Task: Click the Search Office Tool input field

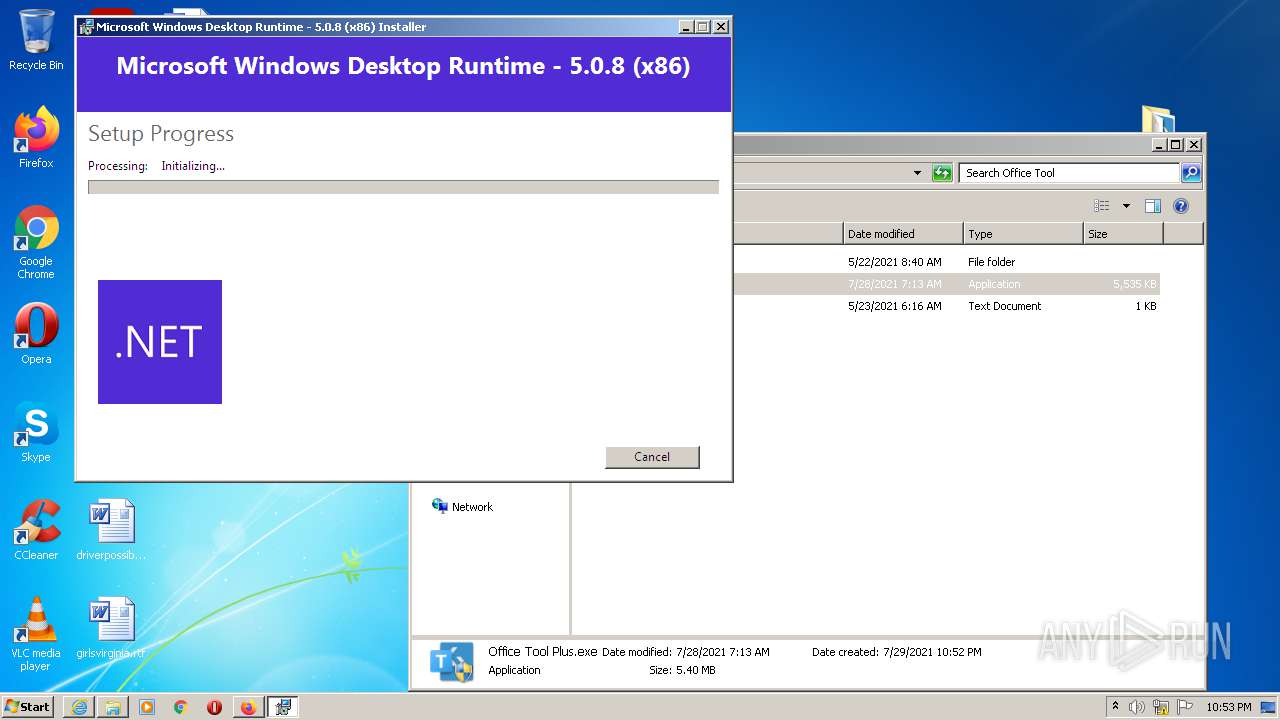Action: click(1069, 173)
